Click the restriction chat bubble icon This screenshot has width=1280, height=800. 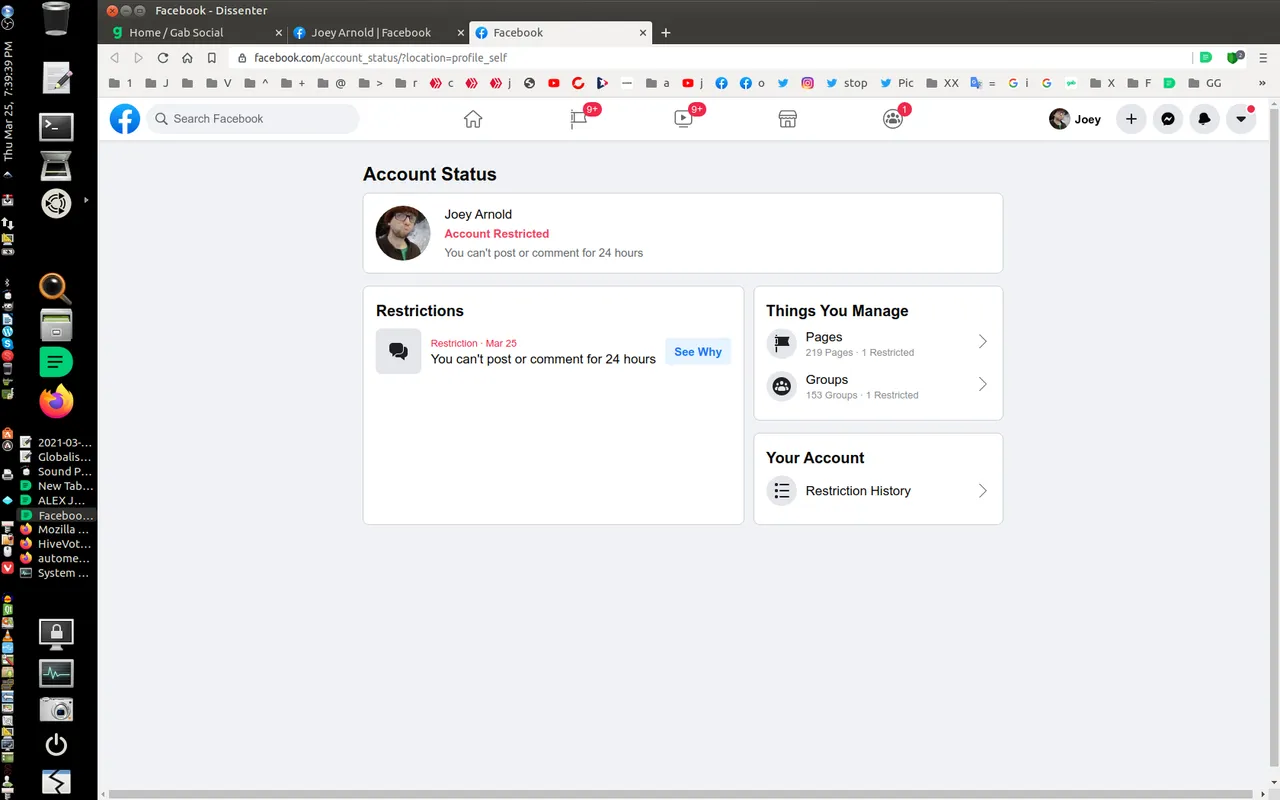point(398,351)
